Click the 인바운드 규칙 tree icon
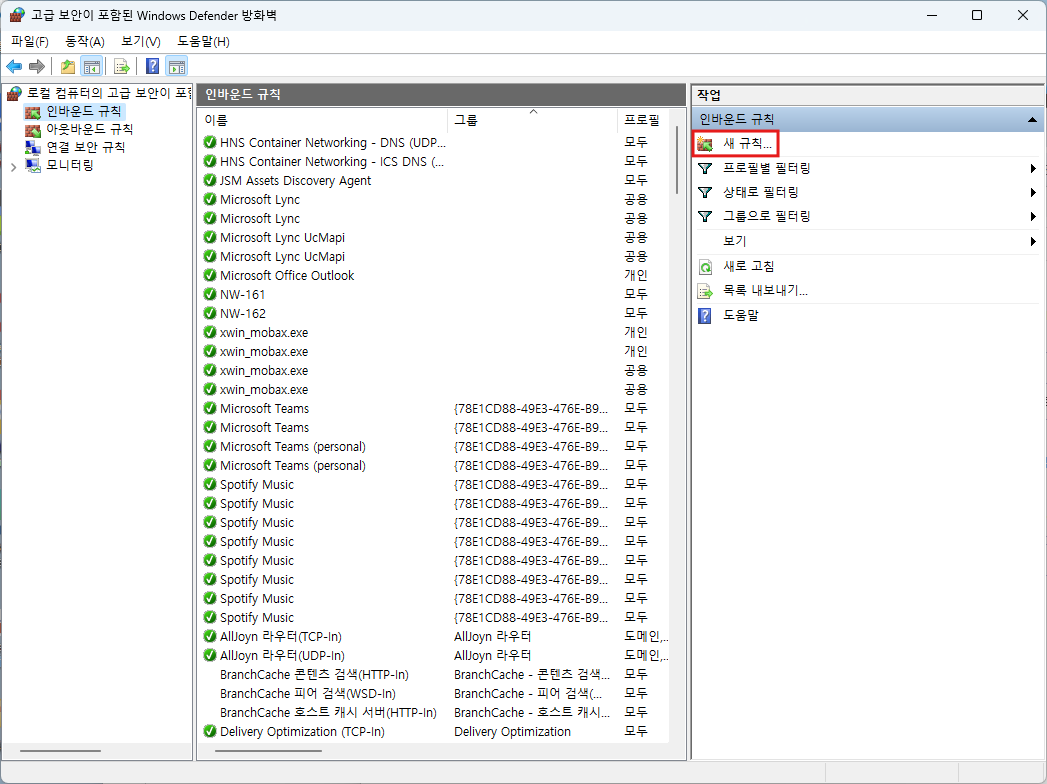The width and height of the screenshot is (1047, 784). coord(33,112)
